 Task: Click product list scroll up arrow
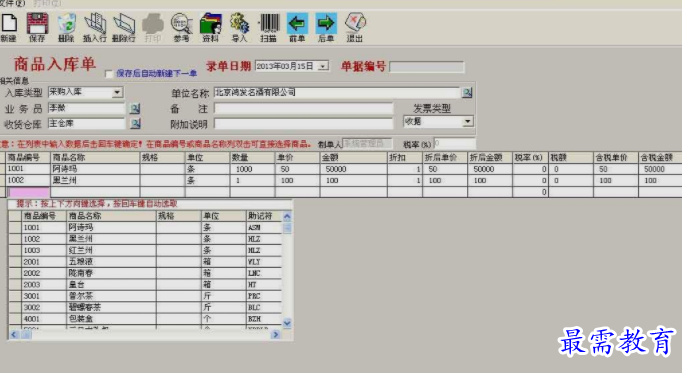point(287,216)
